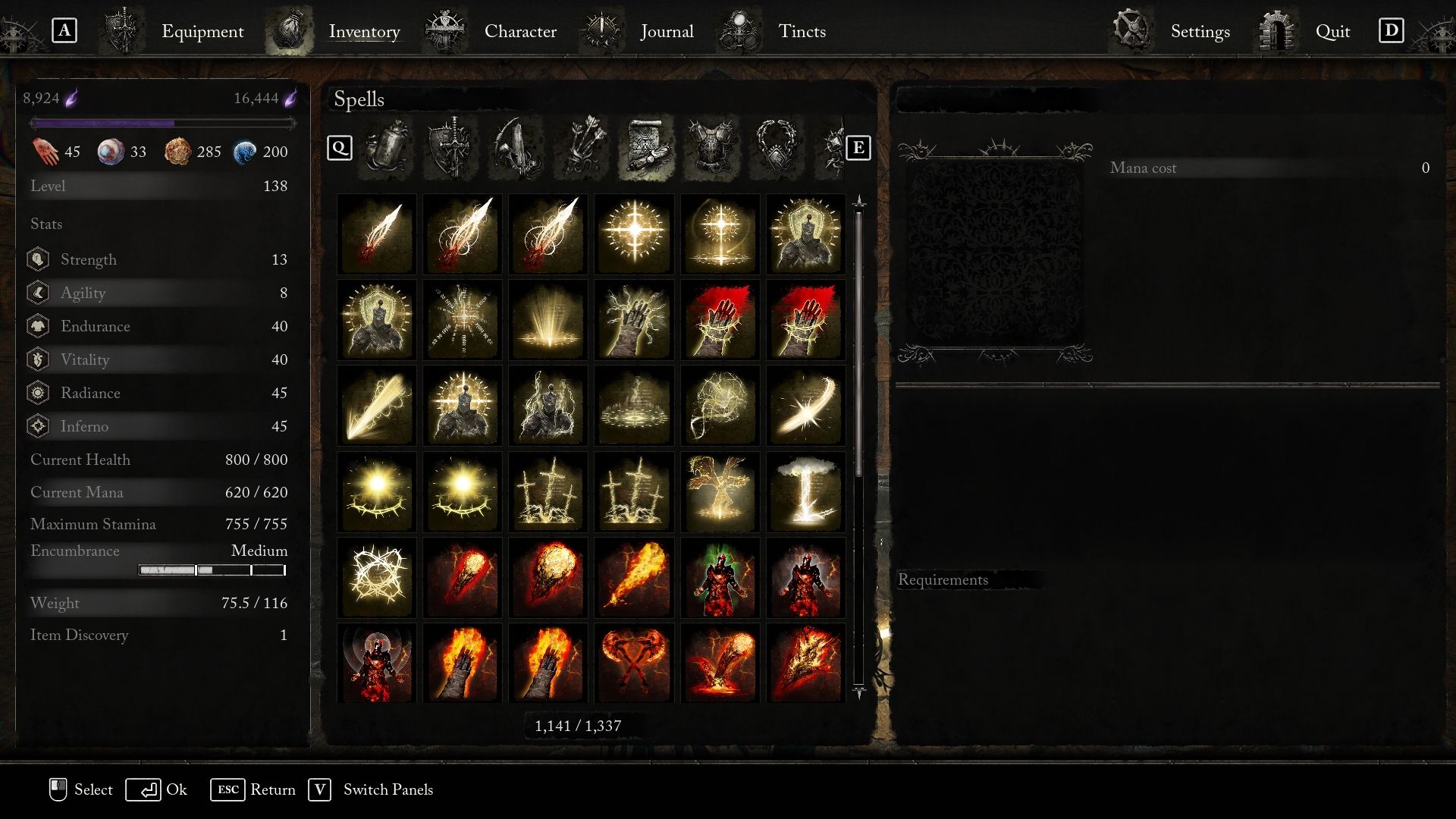Pick the crossed flaming axes spell
The image size is (1456, 819).
pyautogui.click(x=634, y=663)
